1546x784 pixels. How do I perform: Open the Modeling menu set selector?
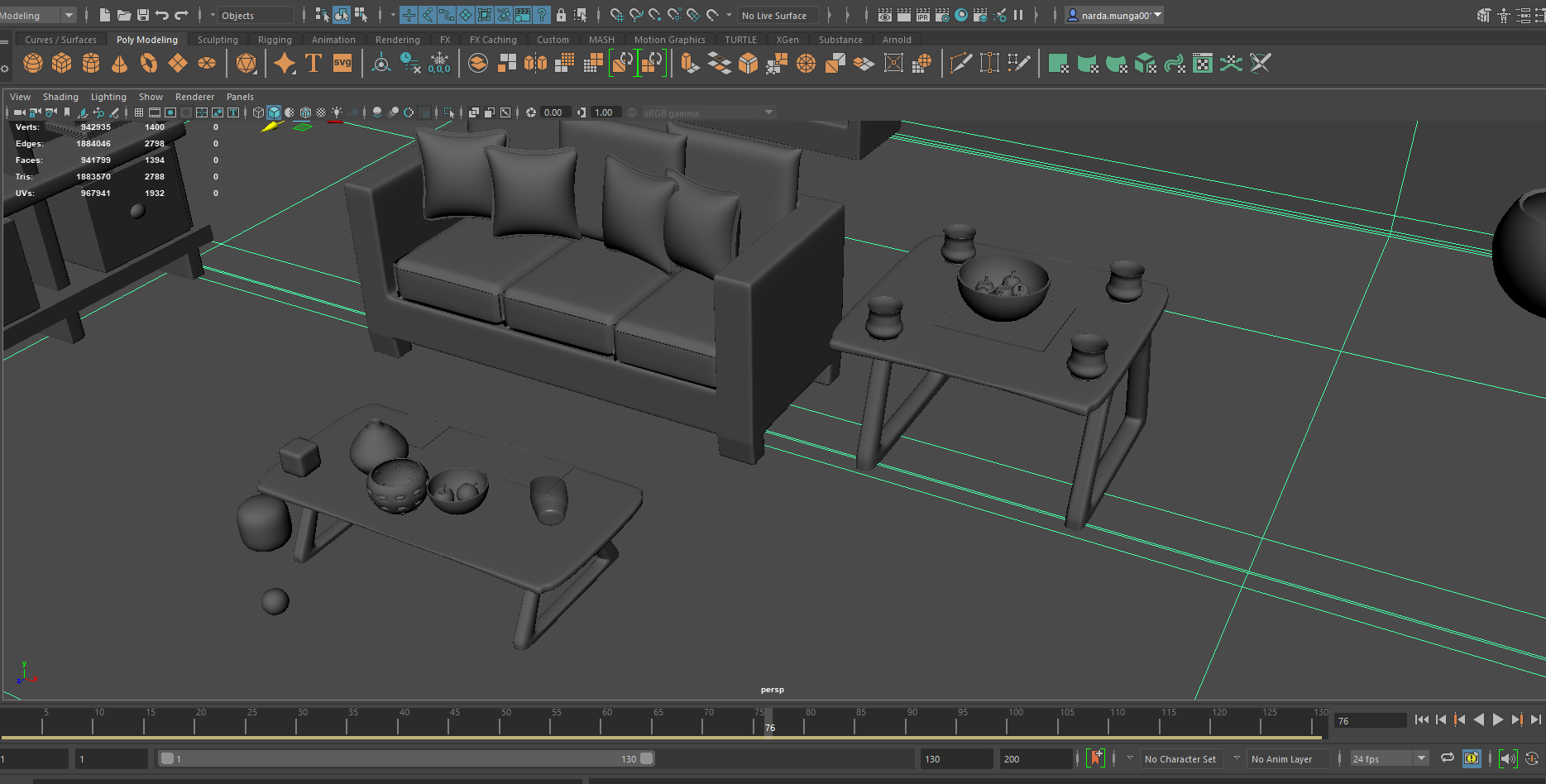pyautogui.click(x=37, y=14)
